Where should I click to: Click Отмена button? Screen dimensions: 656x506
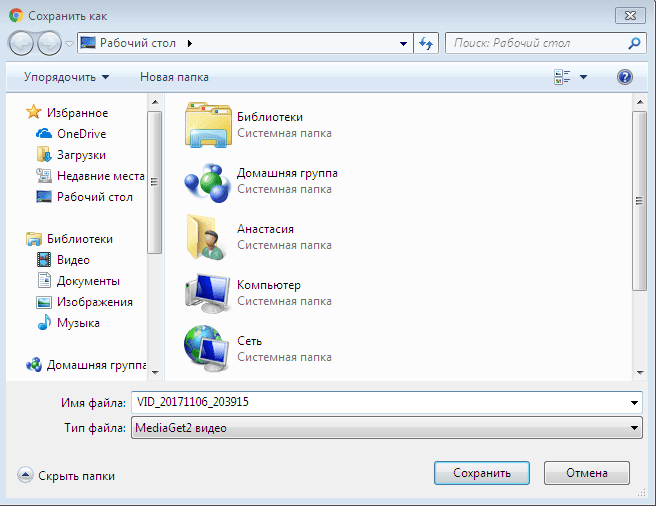587,473
